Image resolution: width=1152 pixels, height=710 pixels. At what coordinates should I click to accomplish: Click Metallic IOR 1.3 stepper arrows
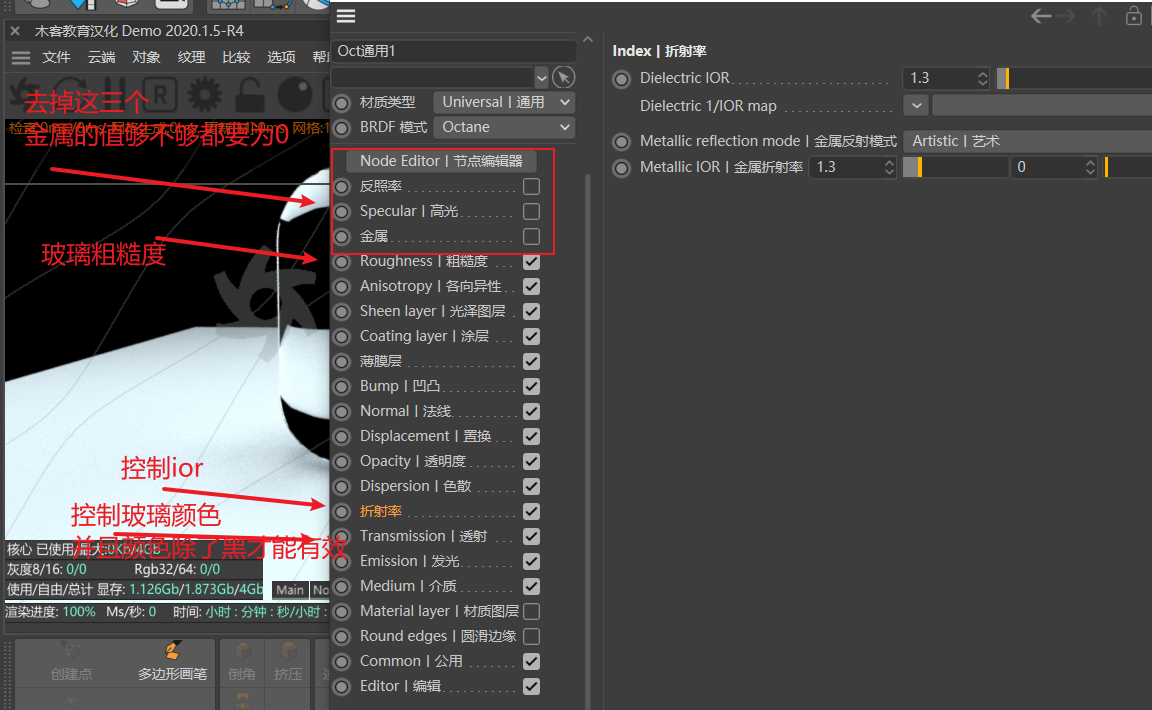889,168
